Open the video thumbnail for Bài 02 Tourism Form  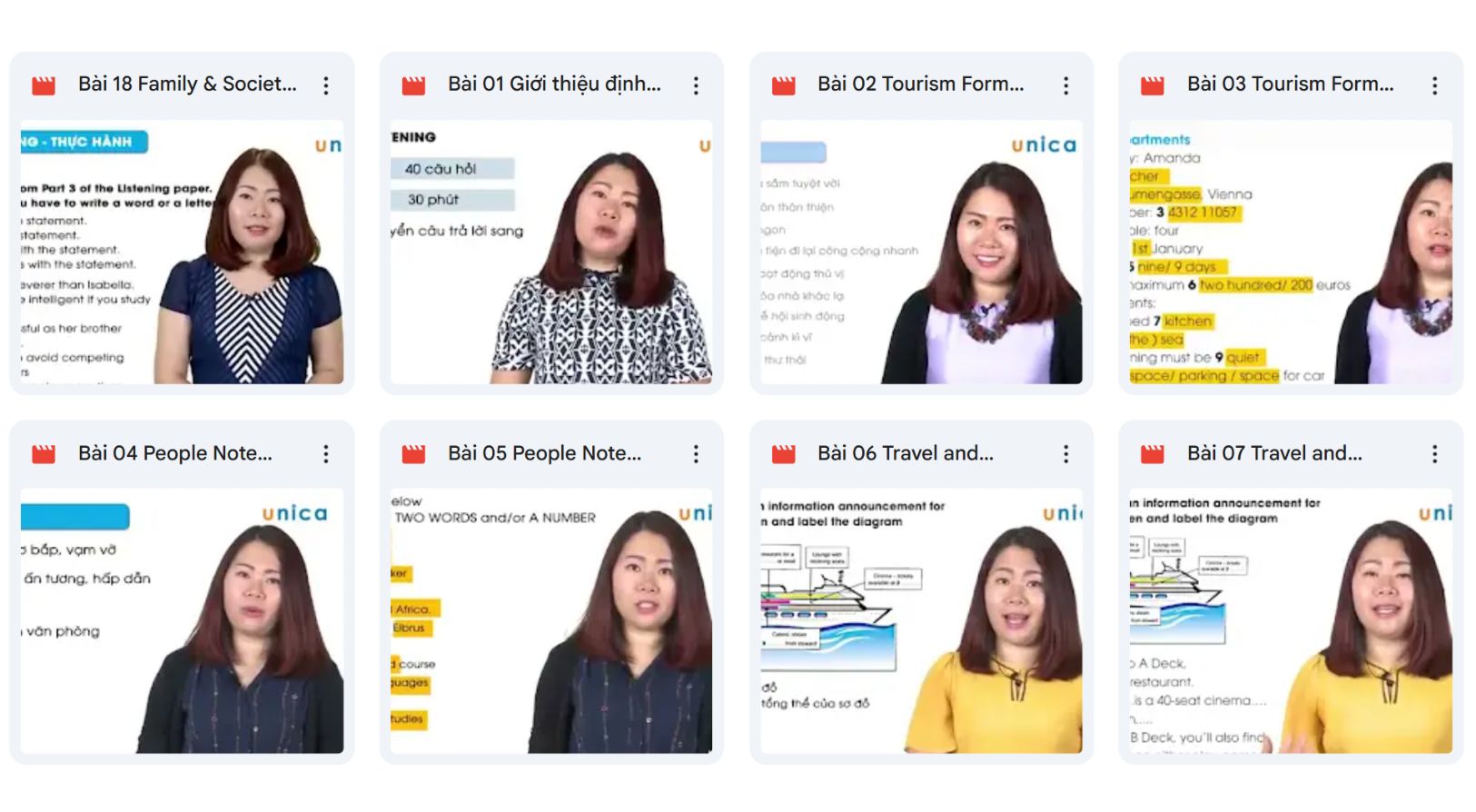coord(921,252)
